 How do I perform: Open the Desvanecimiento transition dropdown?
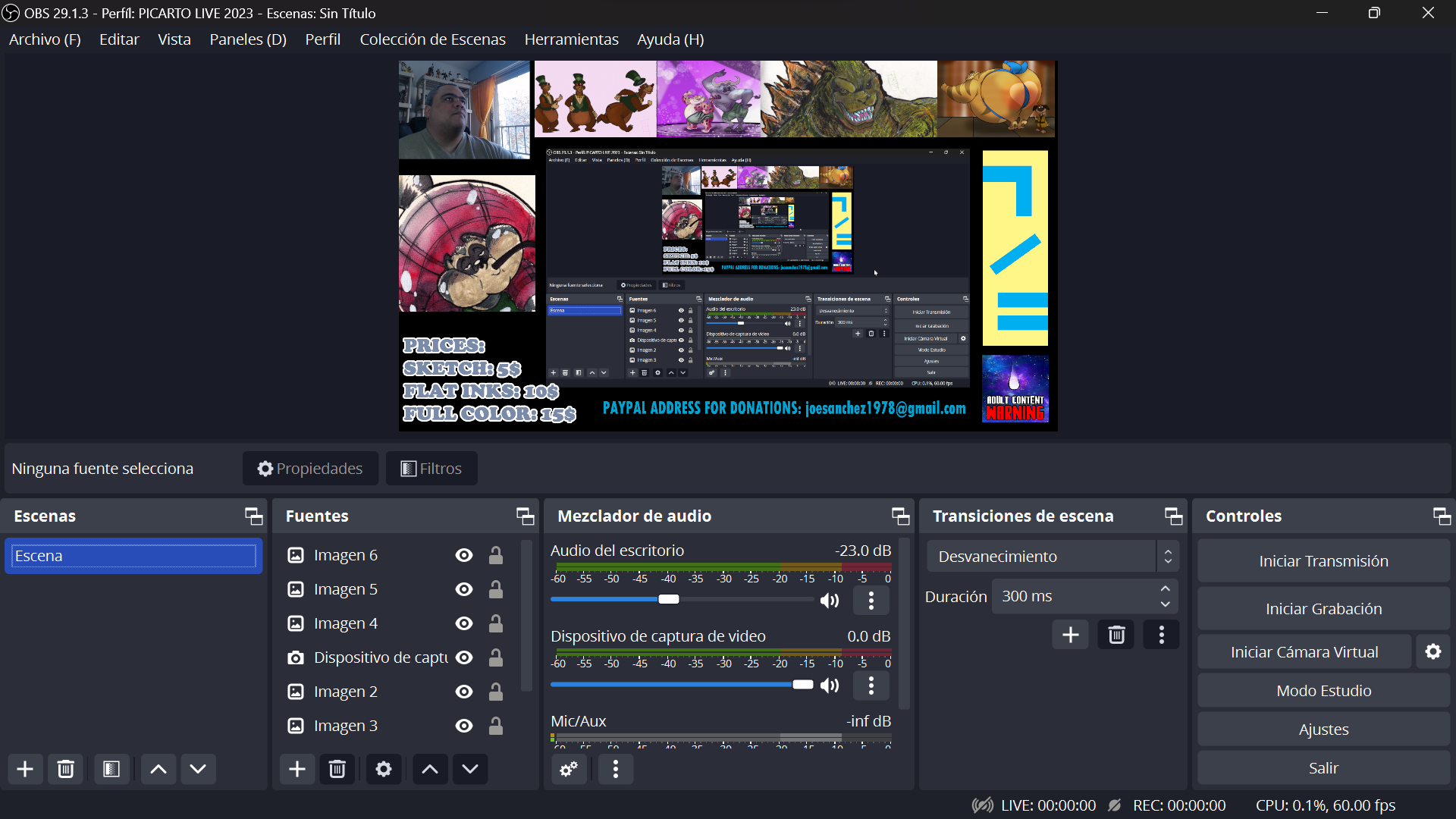1053,557
